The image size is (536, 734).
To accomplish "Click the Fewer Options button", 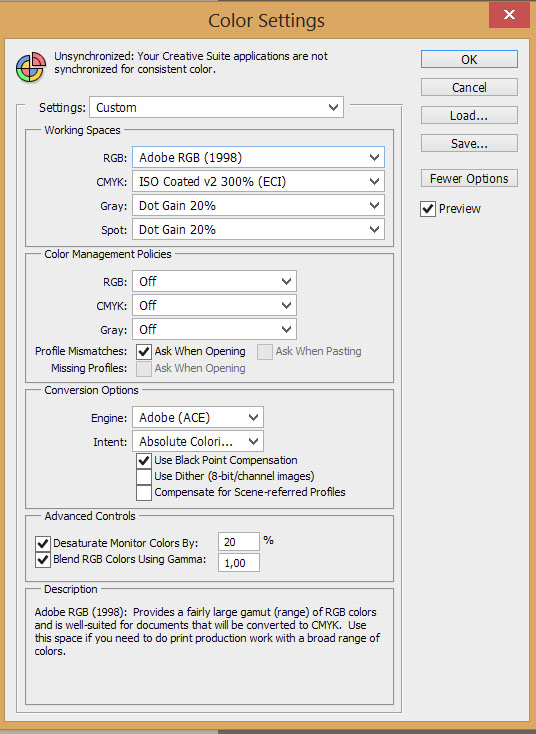I will point(469,178).
